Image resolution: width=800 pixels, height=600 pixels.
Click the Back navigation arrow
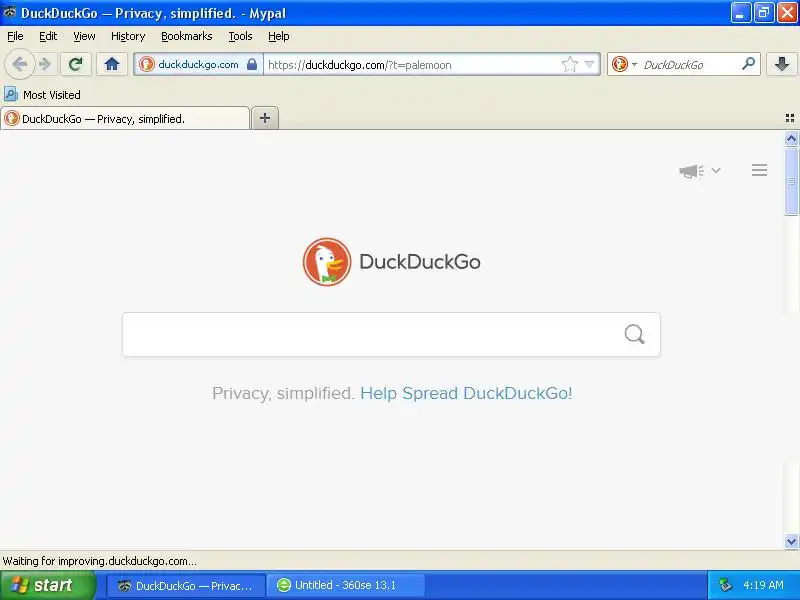click(19, 64)
